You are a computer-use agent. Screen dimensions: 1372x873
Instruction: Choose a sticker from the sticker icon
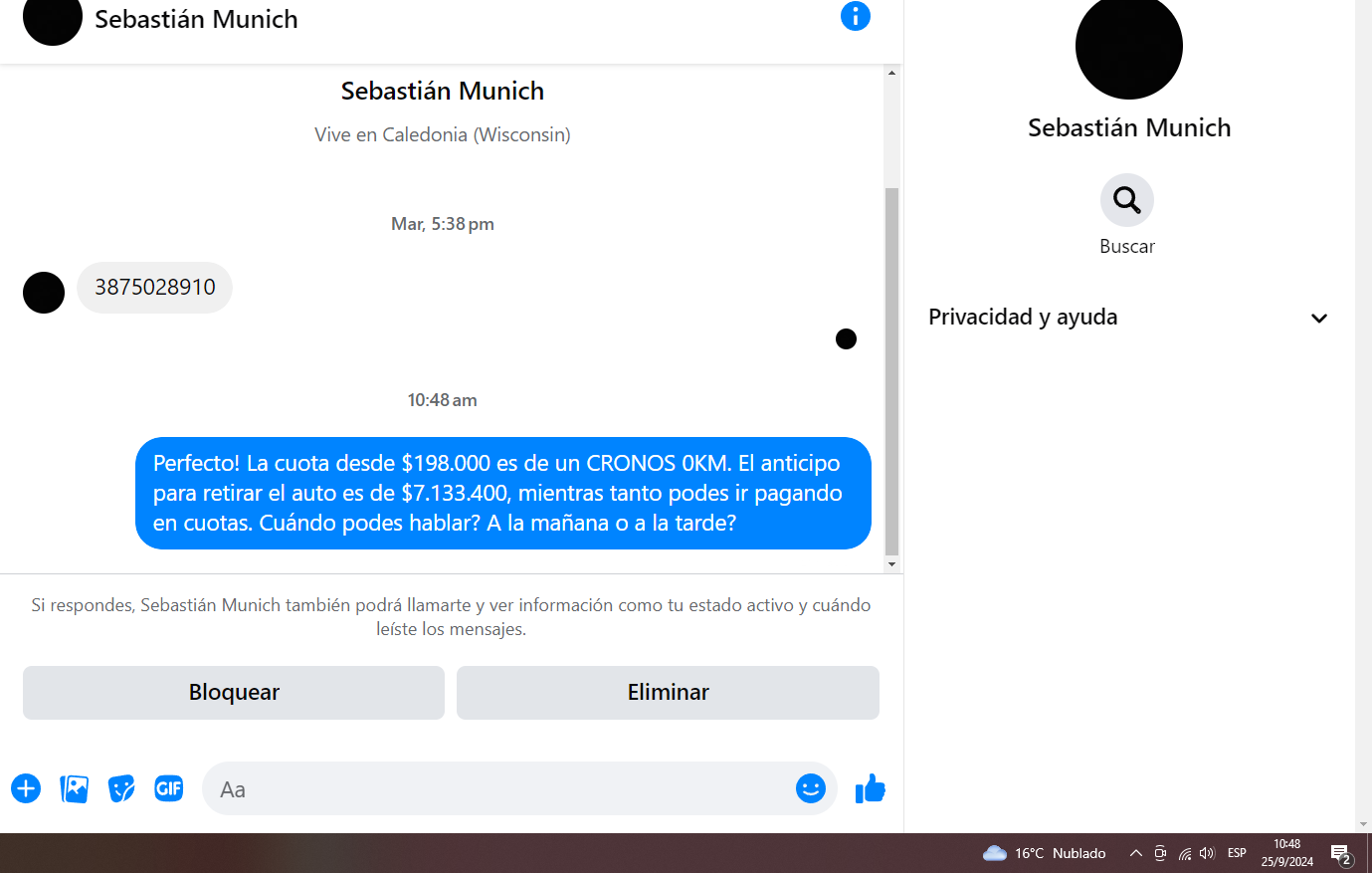(x=121, y=789)
